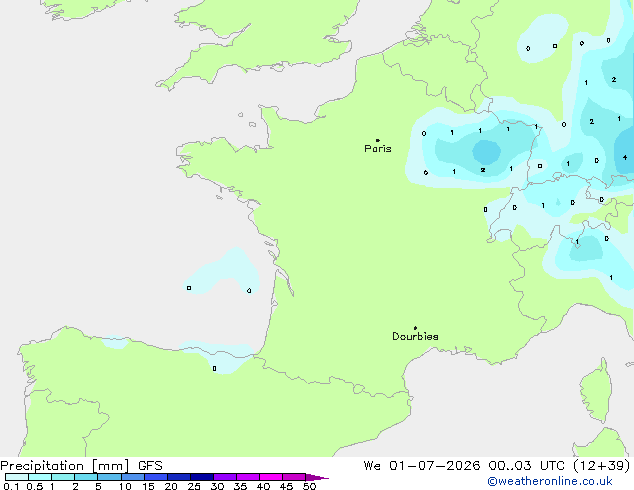The width and height of the screenshot is (634, 490).
Task: Pick the 10–15 mm legend swatch
Action: click(133, 477)
